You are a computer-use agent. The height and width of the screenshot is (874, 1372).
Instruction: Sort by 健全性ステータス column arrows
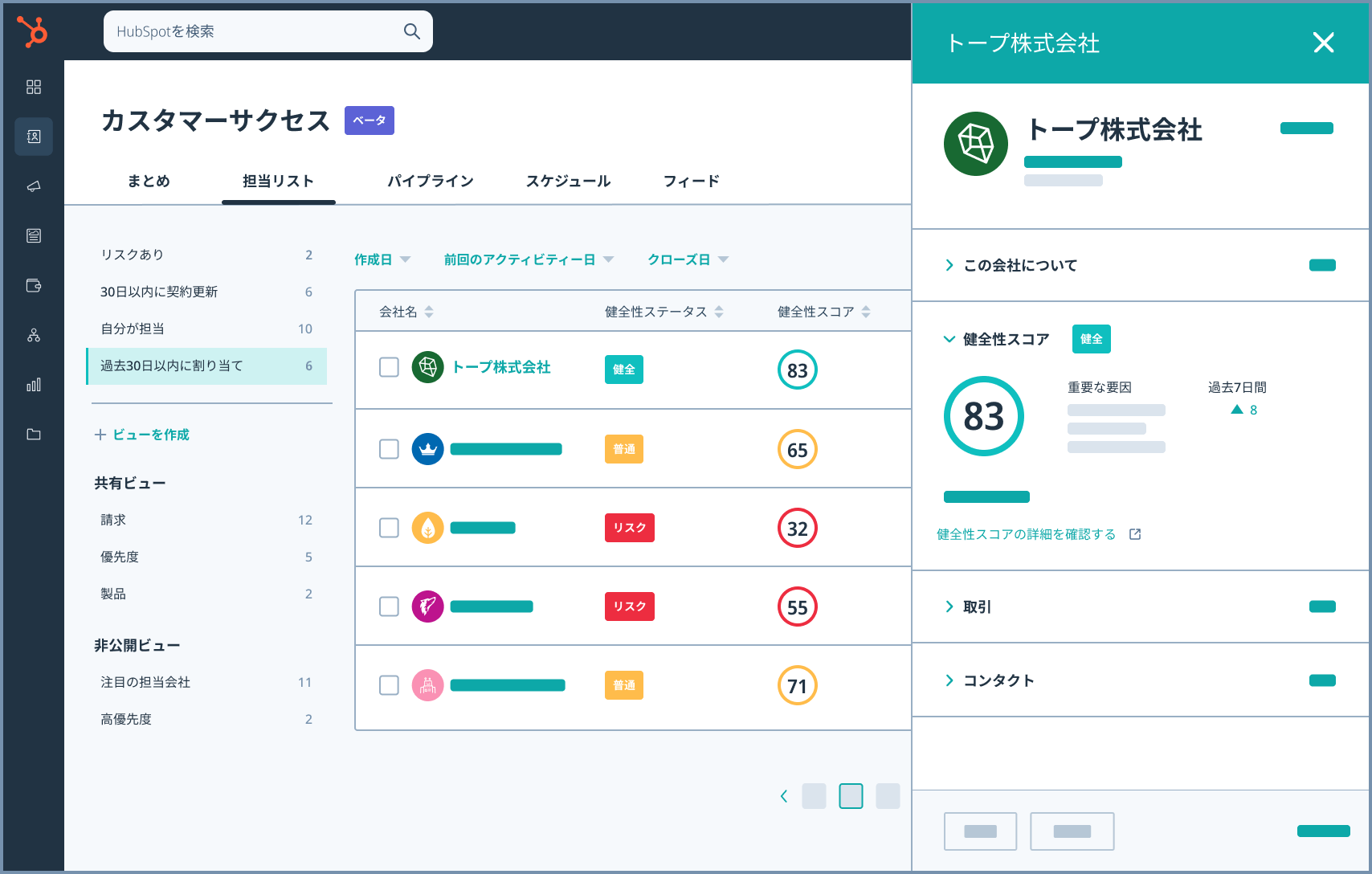(x=719, y=312)
